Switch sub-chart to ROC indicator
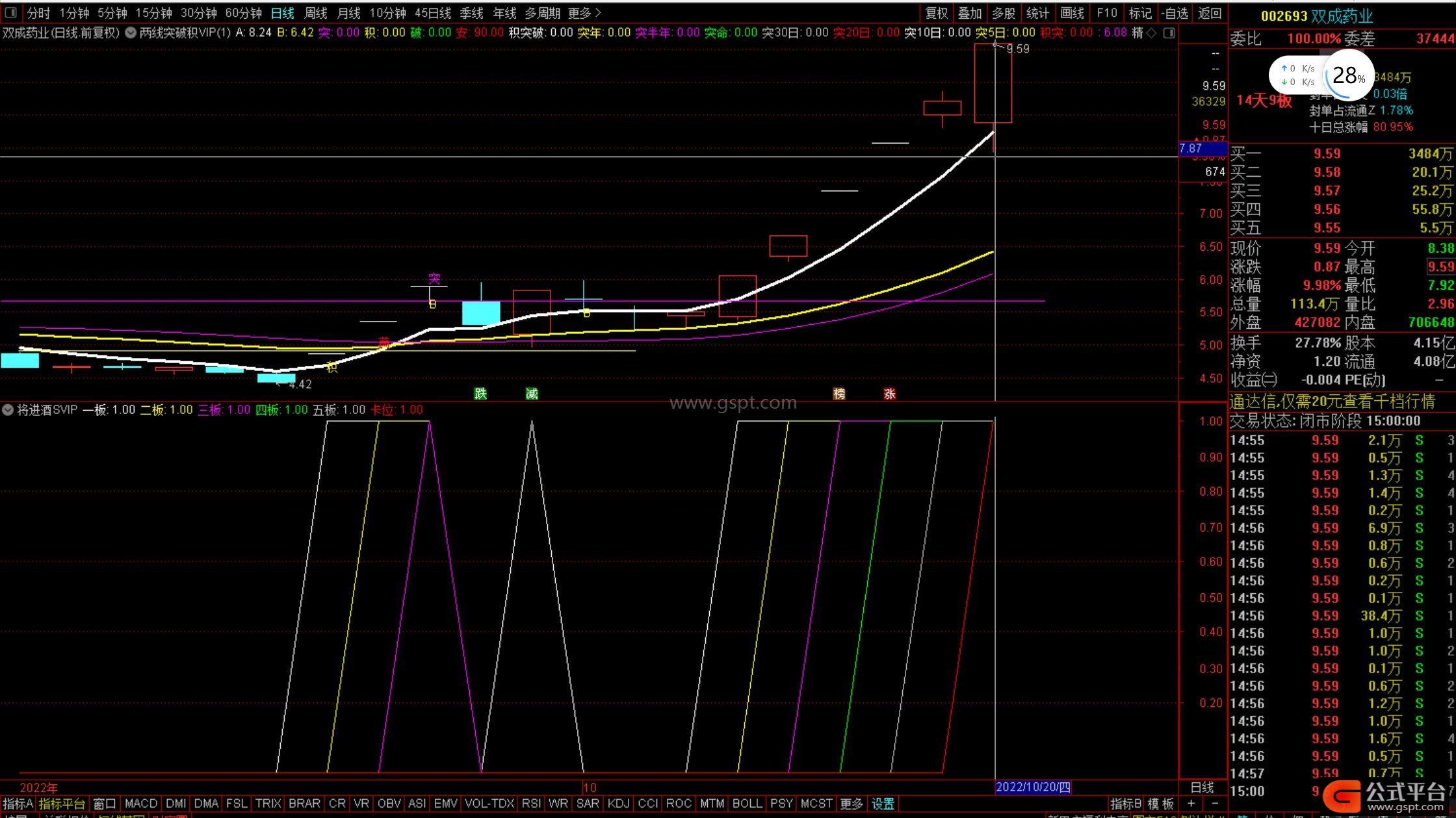The image size is (1456, 818). click(679, 804)
